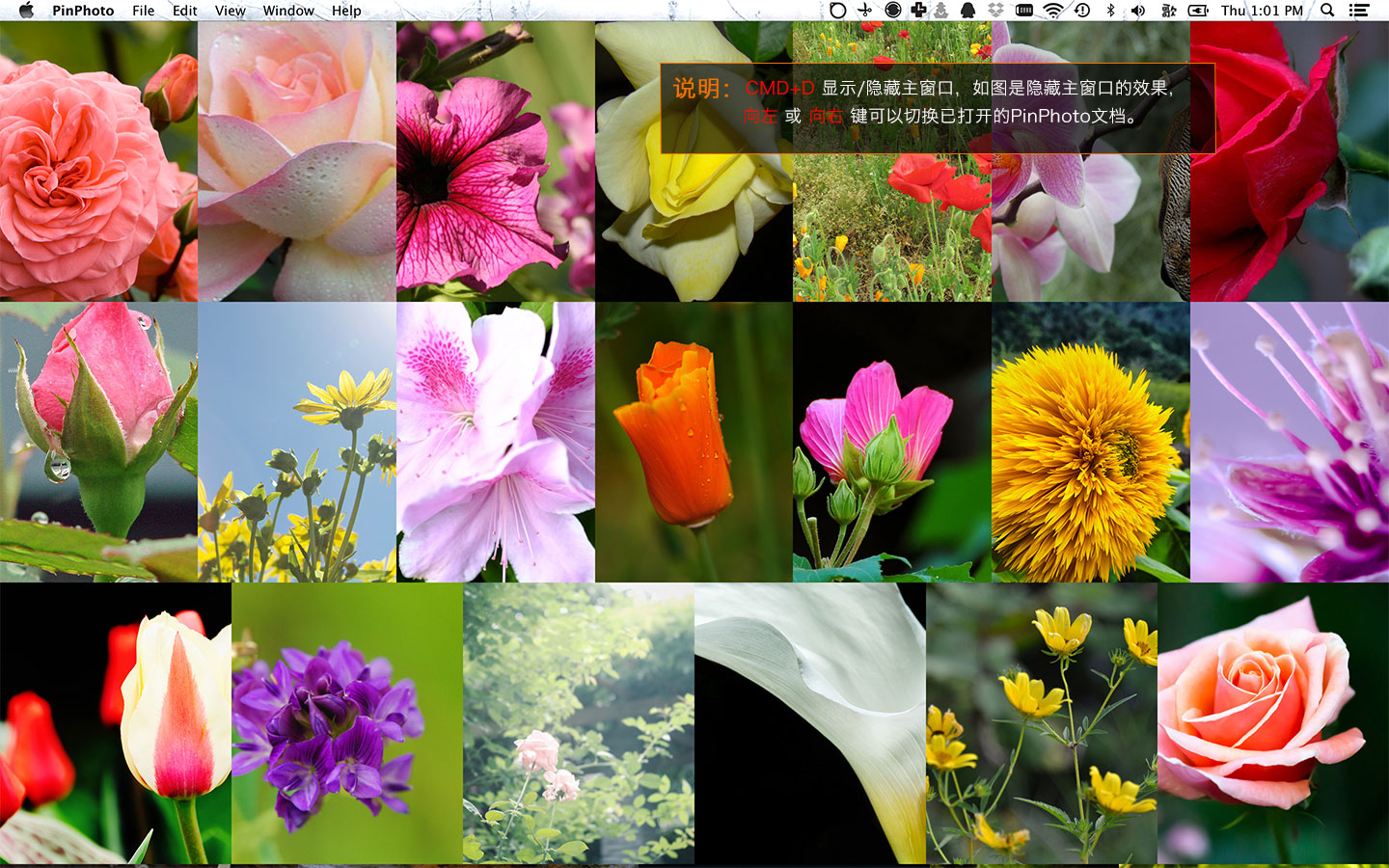This screenshot has height=868, width=1389.
Task: Click the Thu 1:01 PM clock
Action: point(1262,11)
